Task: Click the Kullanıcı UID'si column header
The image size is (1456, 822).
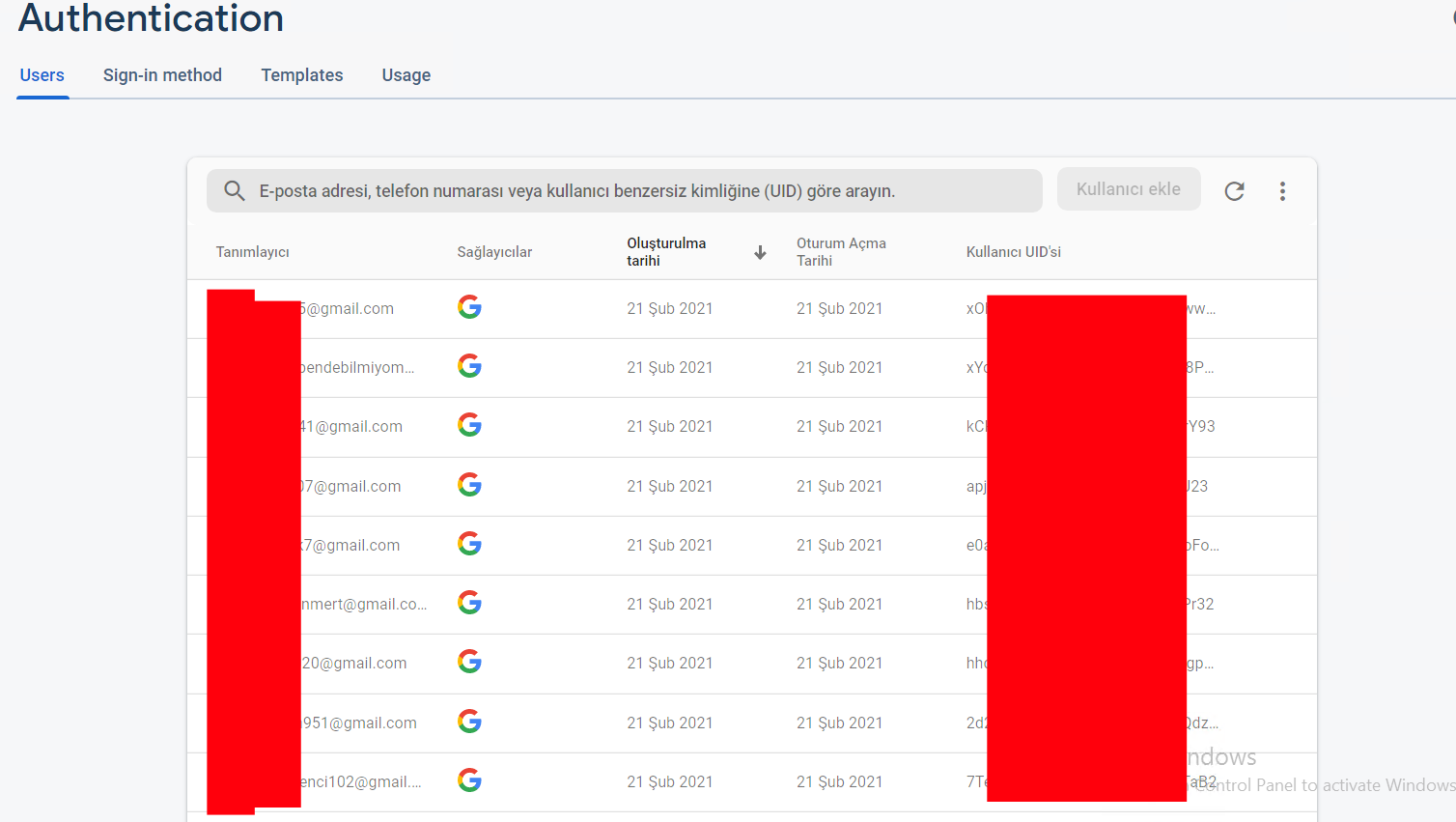Action: pyautogui.click(x=1014, y=252)
